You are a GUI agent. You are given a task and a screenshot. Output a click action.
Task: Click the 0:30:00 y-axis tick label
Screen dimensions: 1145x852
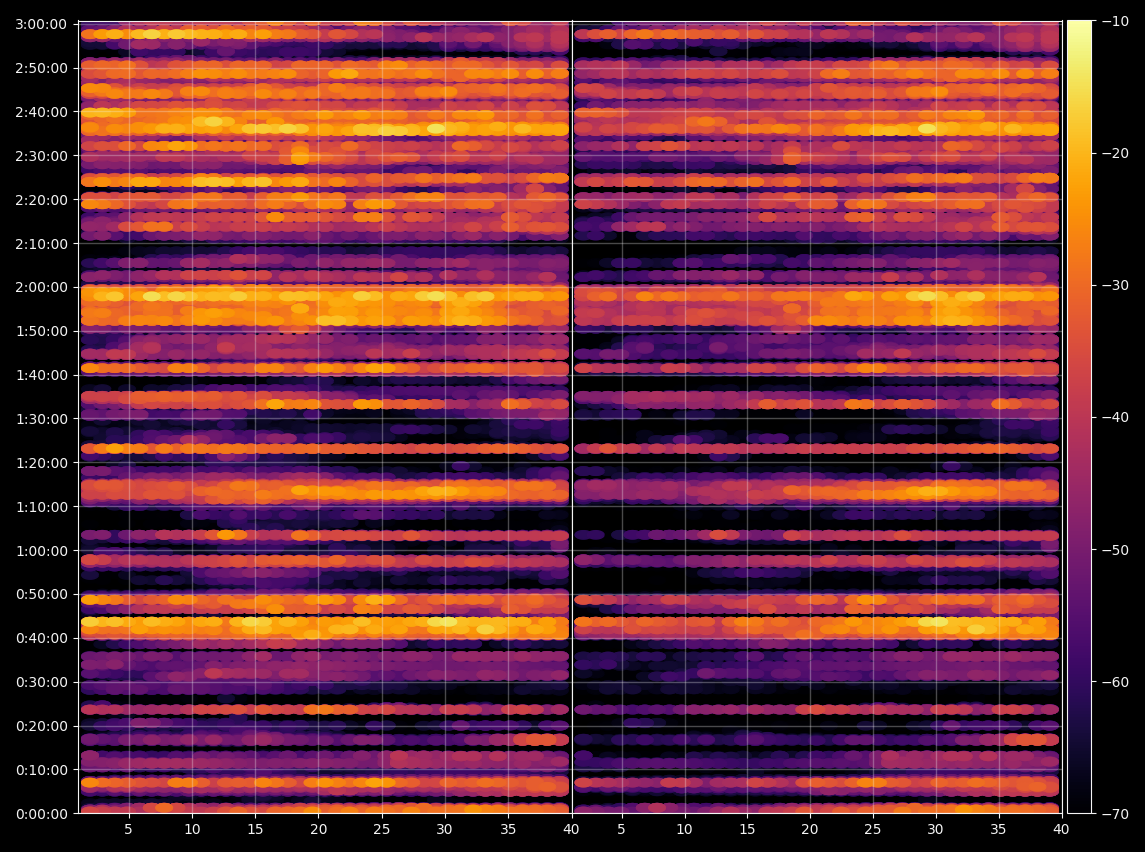(x=41, y=682)
